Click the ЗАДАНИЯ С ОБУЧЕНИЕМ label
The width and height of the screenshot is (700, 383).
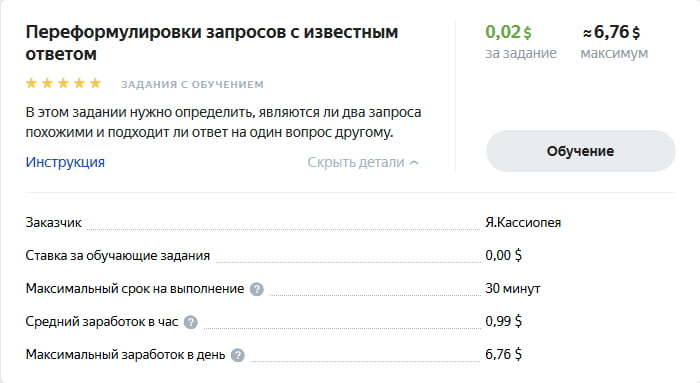coord(192,84)
